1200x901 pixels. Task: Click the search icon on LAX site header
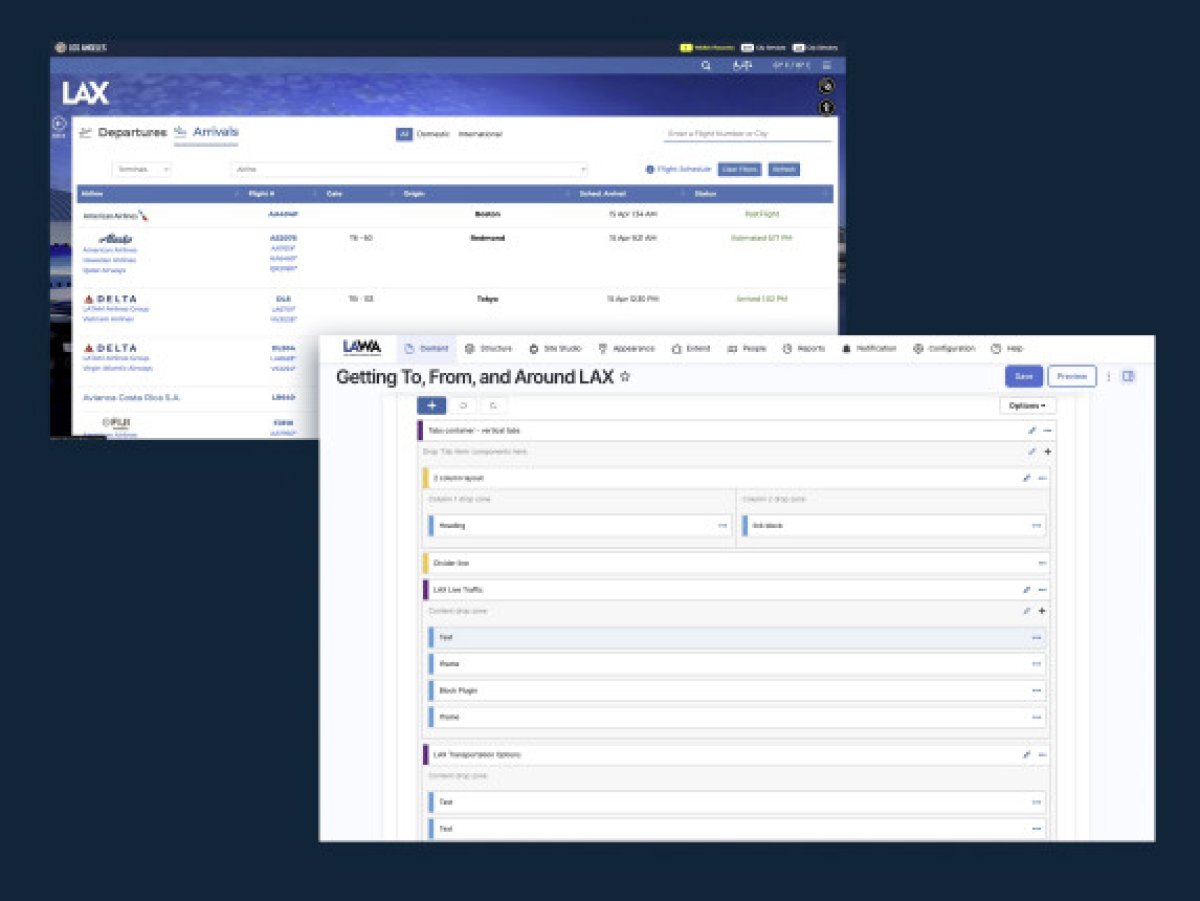(x=707, y=65)
